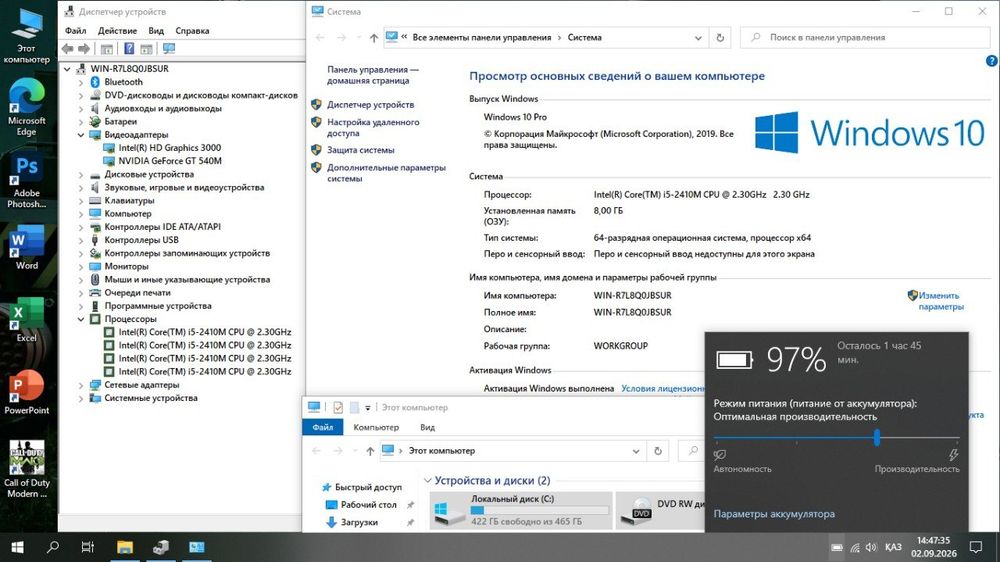The height and width of the screenshot is (562, 1000).
Task: Open Adobe Photoshop desktop shortcut
Action: pyautogui.click(x=27, y=181)
